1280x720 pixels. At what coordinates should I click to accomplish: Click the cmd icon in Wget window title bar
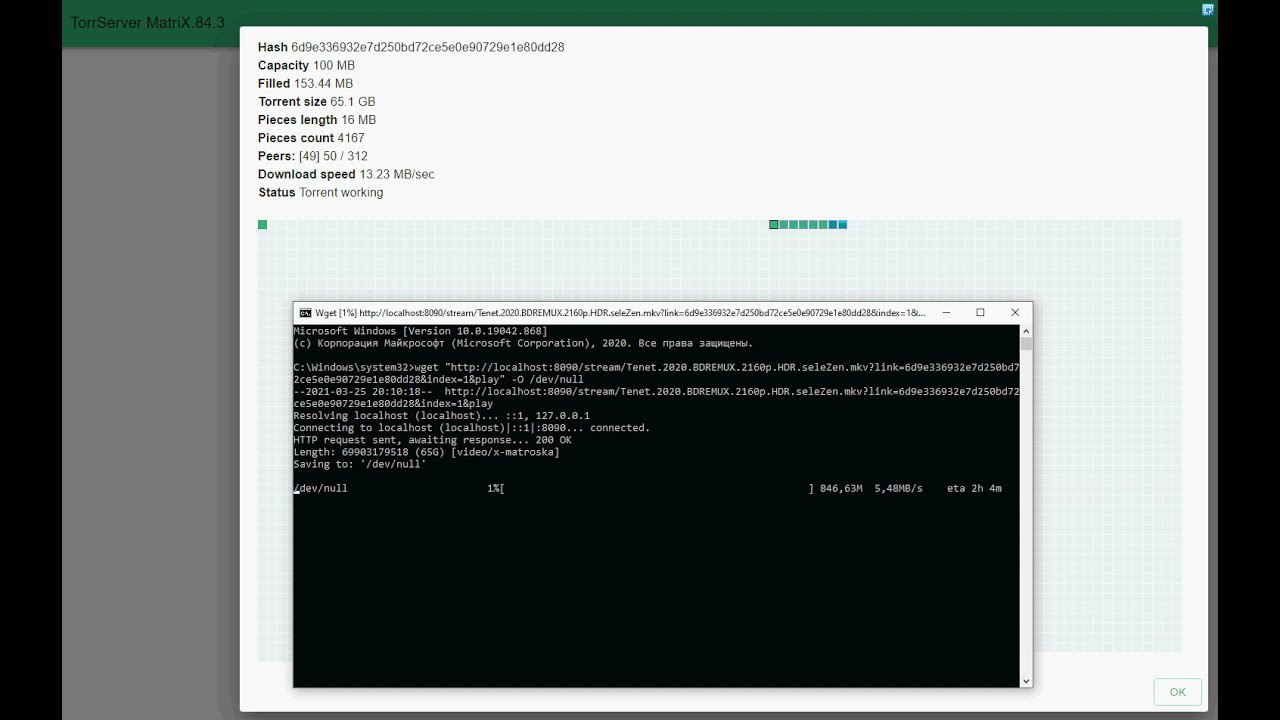306,313
